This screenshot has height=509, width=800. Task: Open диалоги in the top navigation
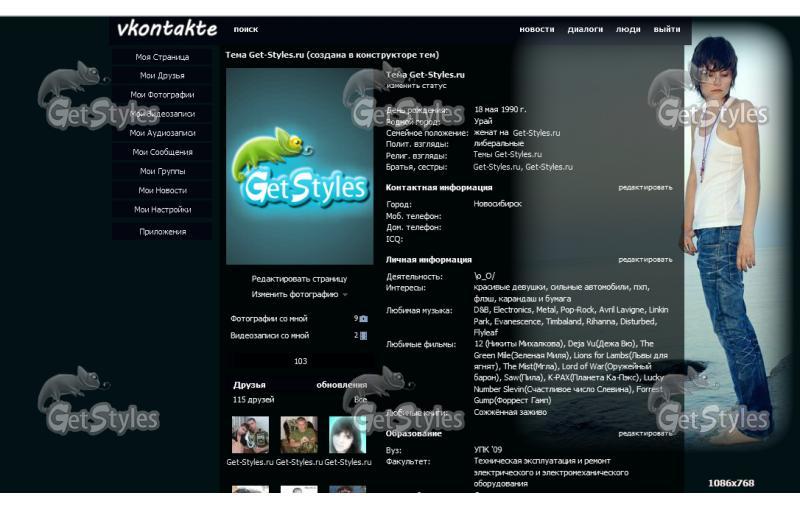585,29
